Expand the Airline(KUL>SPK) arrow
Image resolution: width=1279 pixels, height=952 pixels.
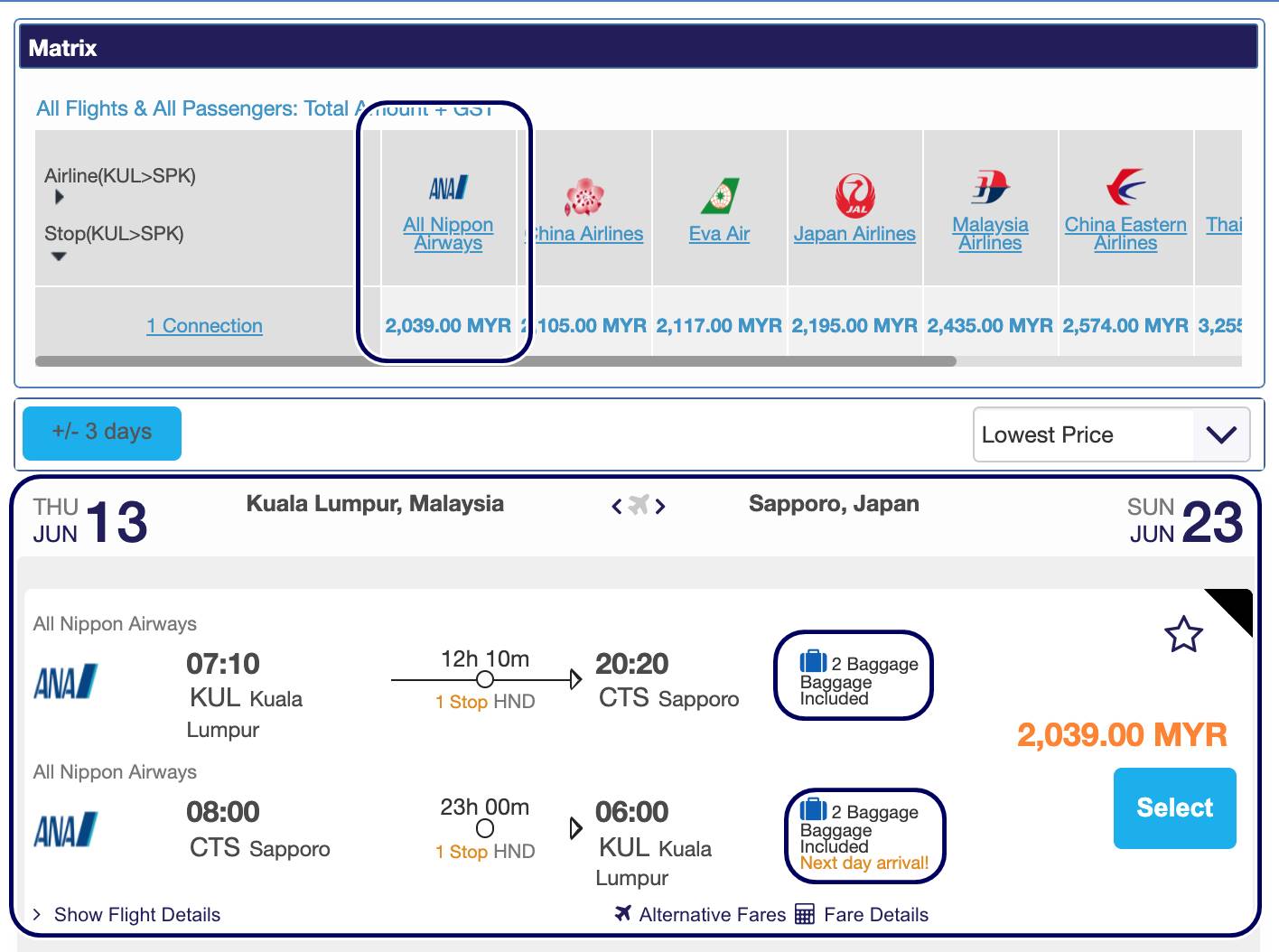[x=59, y=197]
